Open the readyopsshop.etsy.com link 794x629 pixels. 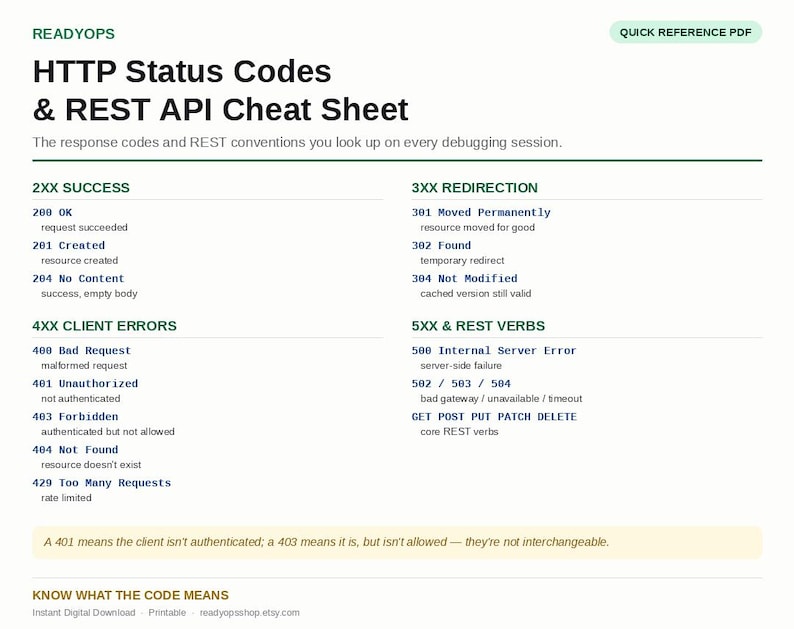point(250,612)
